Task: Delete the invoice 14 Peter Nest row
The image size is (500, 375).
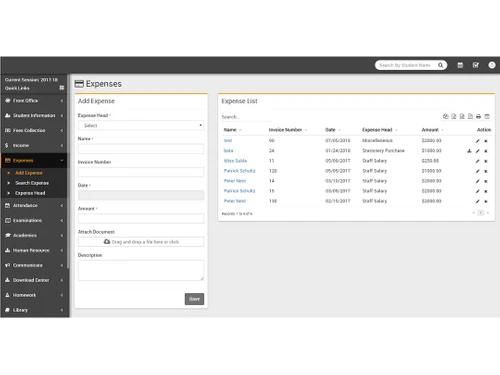Action: point(486,181)
